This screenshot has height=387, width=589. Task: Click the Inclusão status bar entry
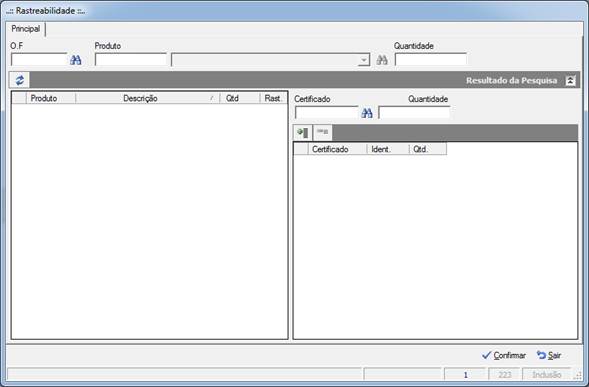(x=547, y=375)
